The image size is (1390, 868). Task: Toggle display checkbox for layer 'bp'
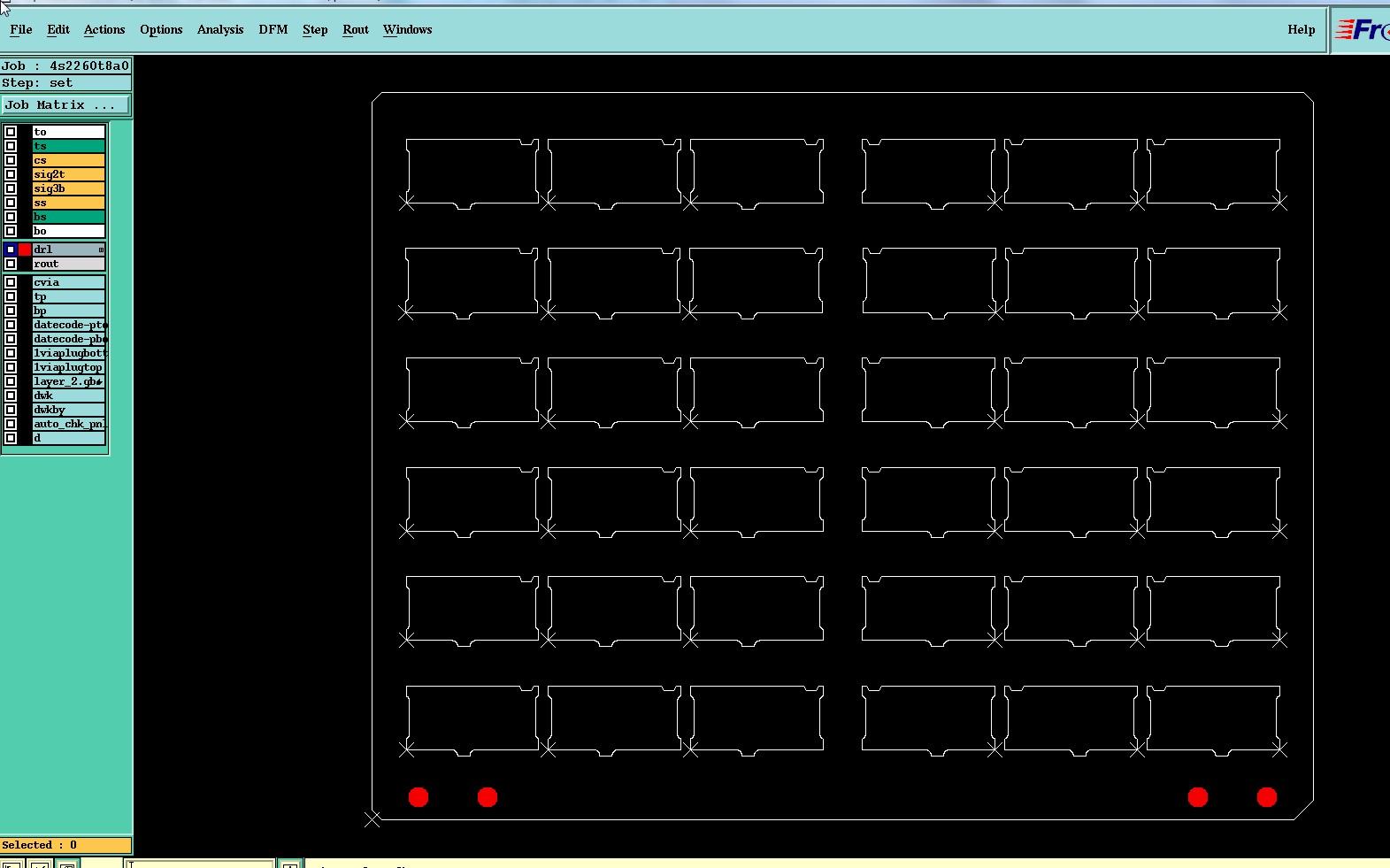pos(11,311)
